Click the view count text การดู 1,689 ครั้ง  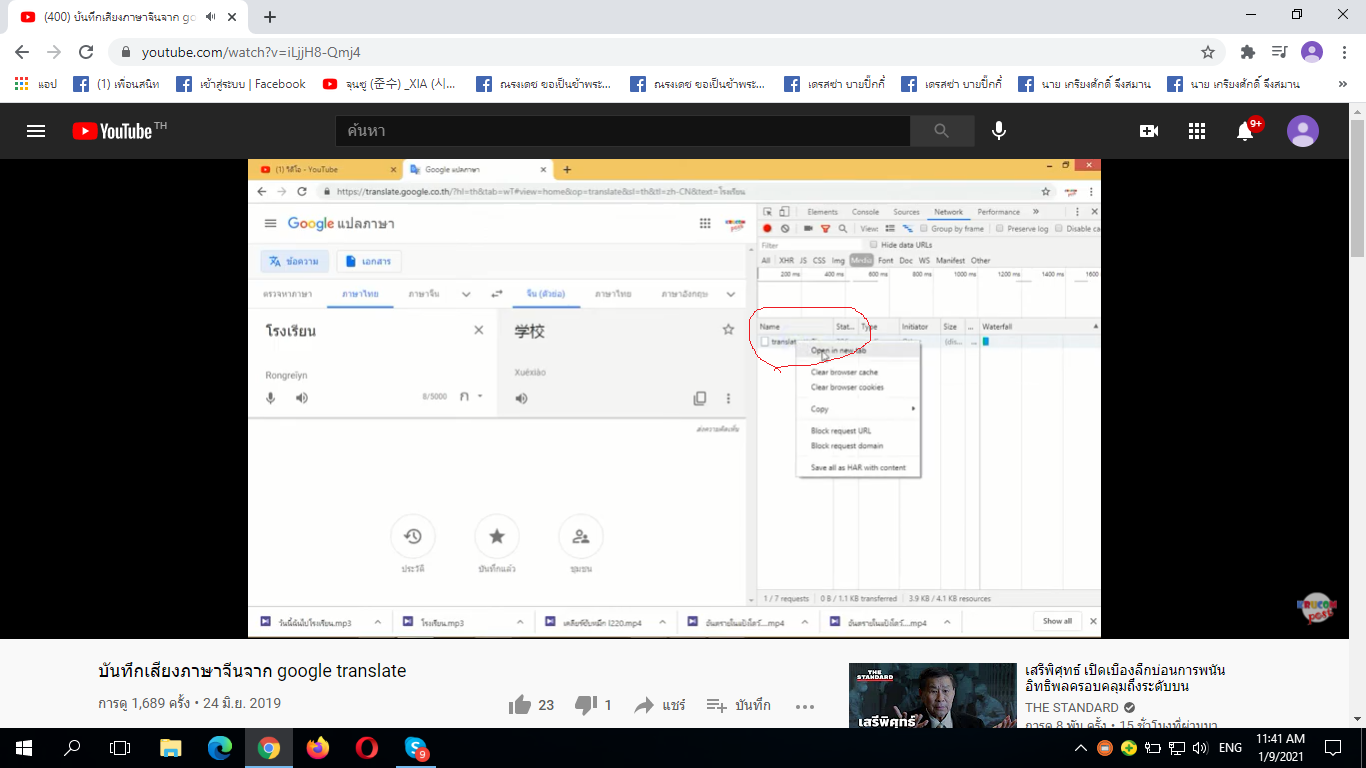tap(144, 703)
